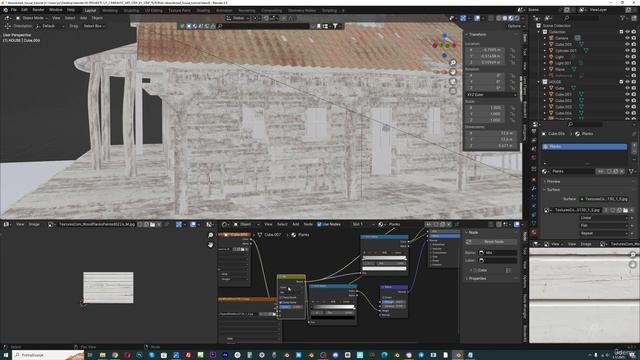This screenshot has width=640, height=360.
Task: Open the wrench Modifiers properties tab
Action: [x=534, y=188]
